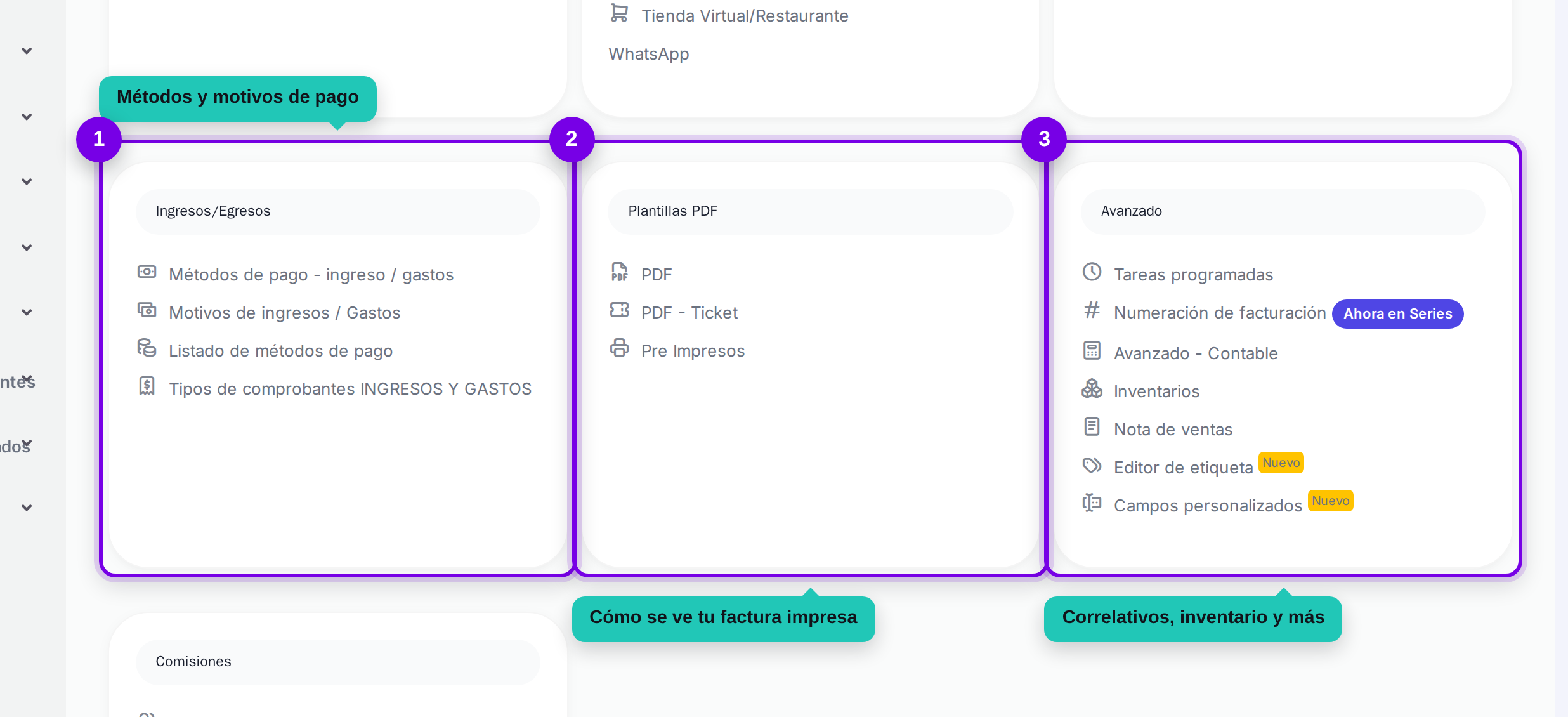The width and height of the screenshot is (1568, 717).
Task: Click the field icon beside Campos personalizados
Action: click(1092, 503)
